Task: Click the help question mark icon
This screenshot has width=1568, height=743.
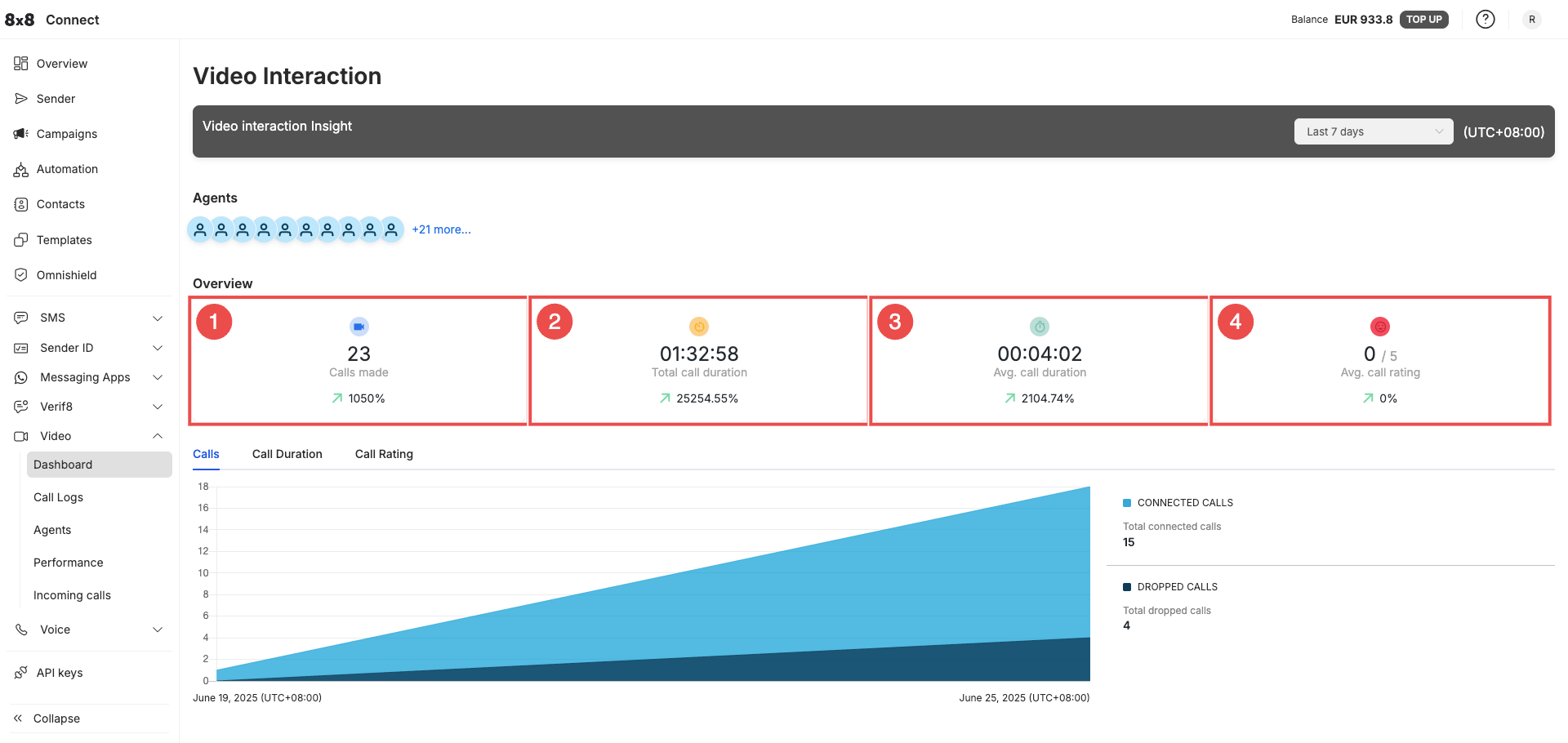Action: (1485, 20)
